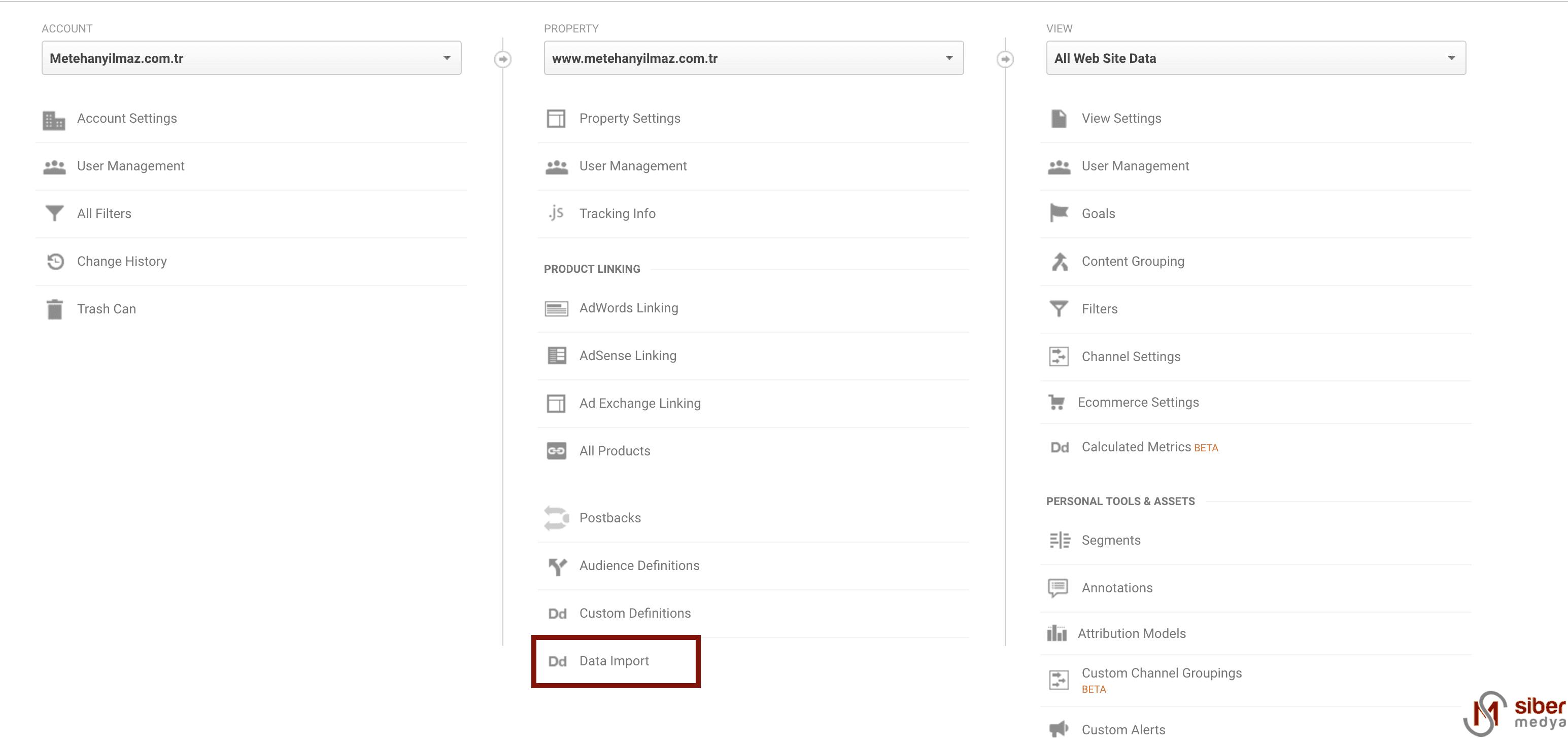Click the Channel Settings icon
The width and height of the screenshot is (1568, 747).
tap(1059, 357)
